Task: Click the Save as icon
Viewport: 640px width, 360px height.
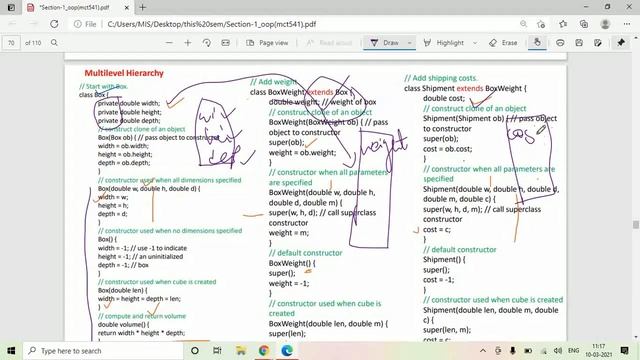Action: 598,42
